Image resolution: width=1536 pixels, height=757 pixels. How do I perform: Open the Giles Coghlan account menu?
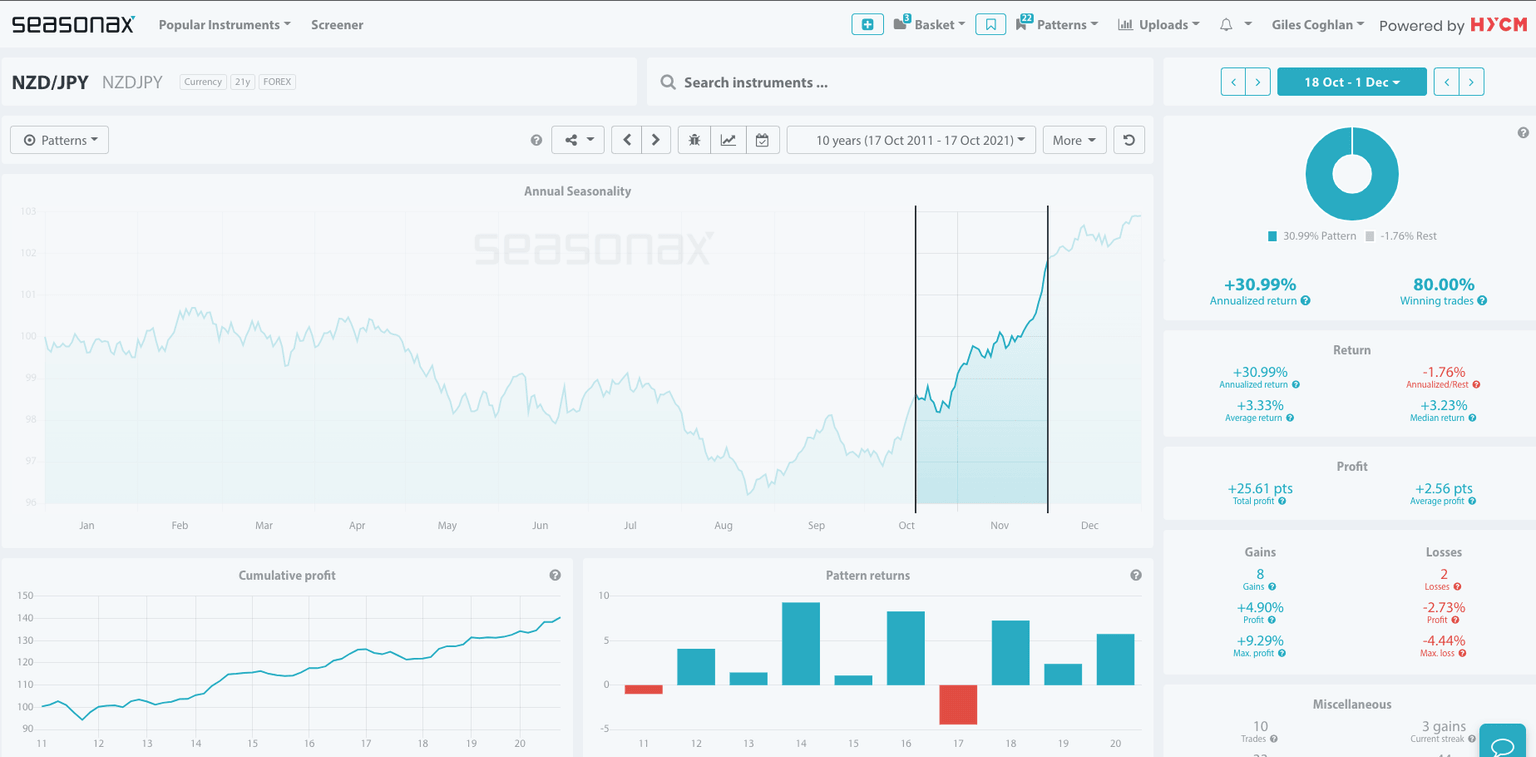1317,25
